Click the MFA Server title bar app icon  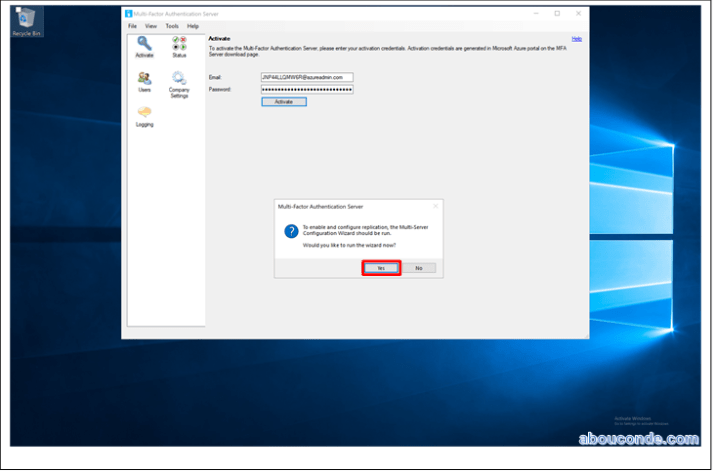tap(128, 13)
